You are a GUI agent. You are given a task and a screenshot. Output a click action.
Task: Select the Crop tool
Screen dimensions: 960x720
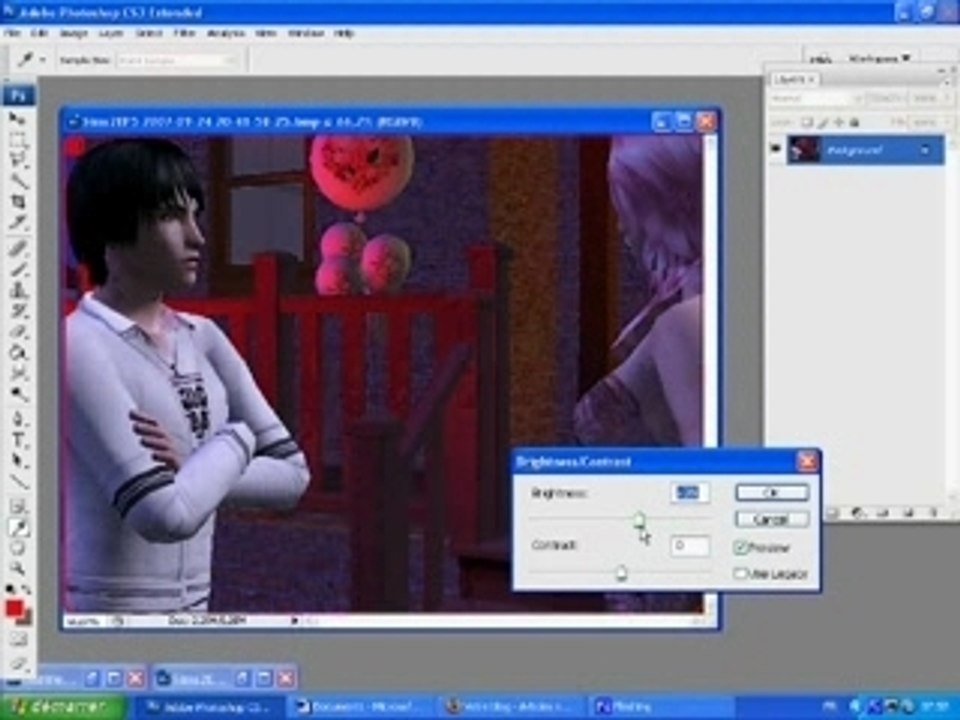[x=18, y=203]
